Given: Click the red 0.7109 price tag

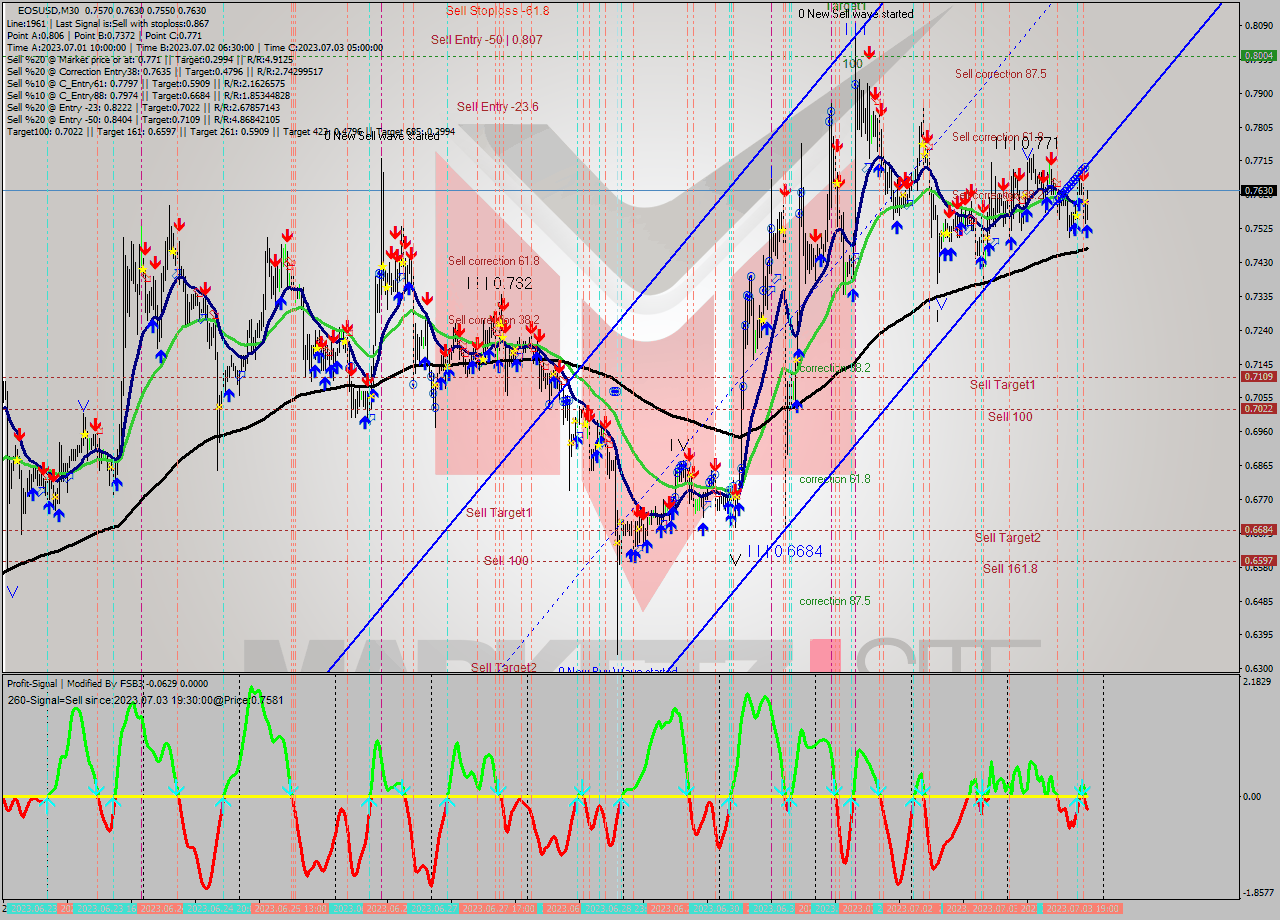Looking at the screenshot, I should (1257, 376).
